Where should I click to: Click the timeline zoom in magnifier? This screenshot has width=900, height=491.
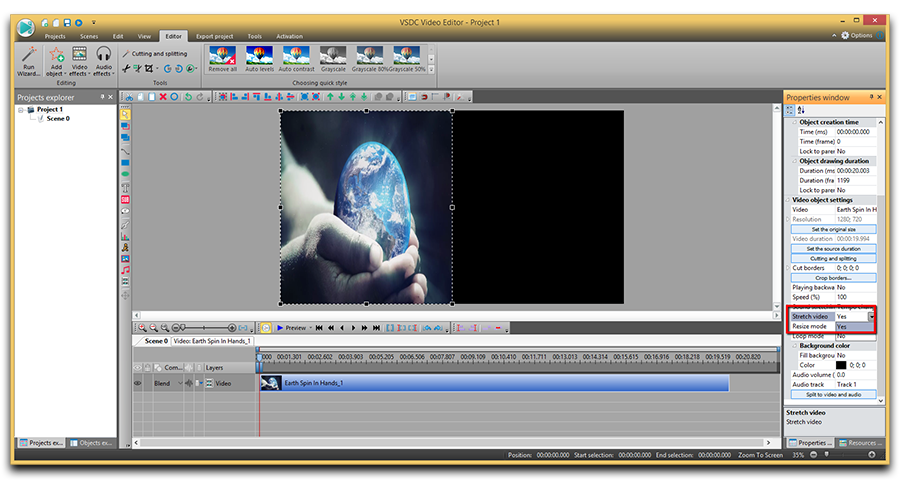(x=142, y=328)
